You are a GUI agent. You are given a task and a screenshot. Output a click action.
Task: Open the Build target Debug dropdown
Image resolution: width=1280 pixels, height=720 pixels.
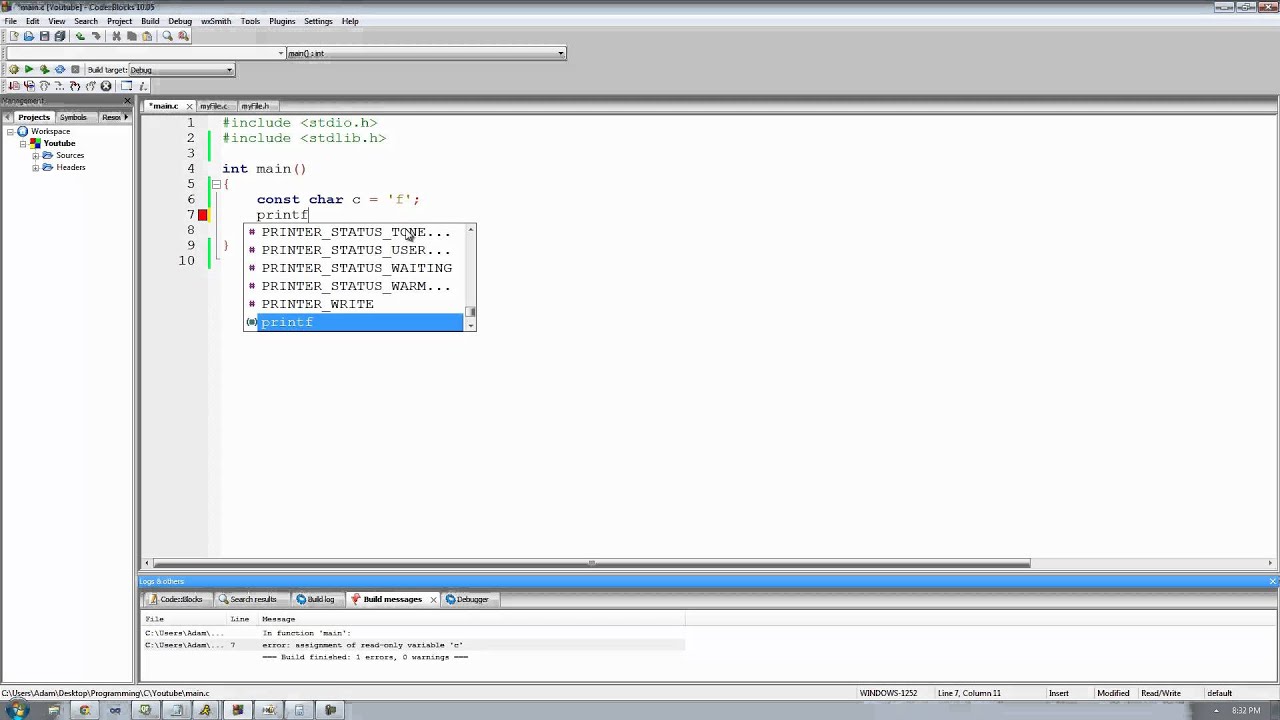181,70
